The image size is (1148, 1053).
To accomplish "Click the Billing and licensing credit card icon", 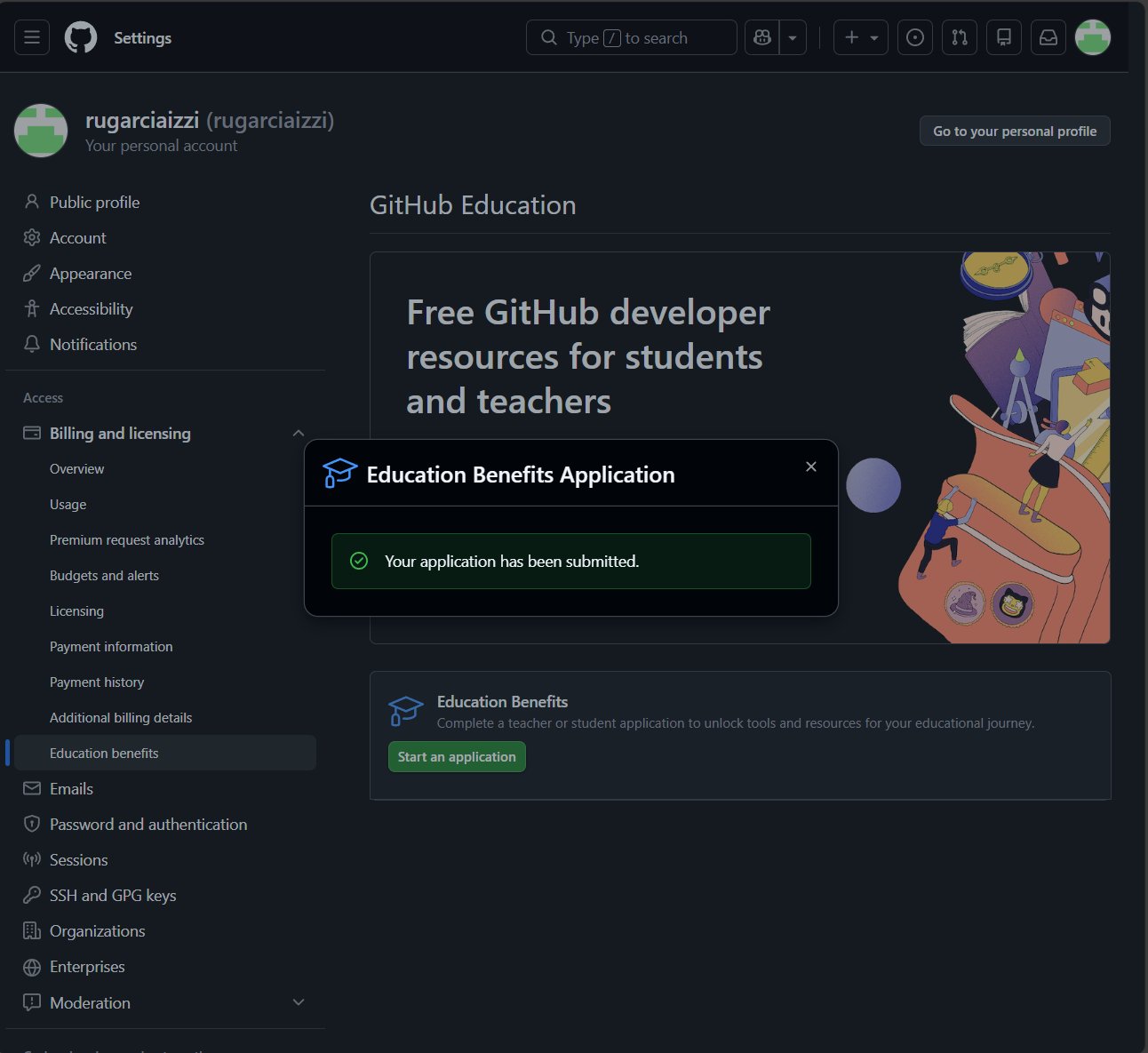I will [x=31, y=433].
